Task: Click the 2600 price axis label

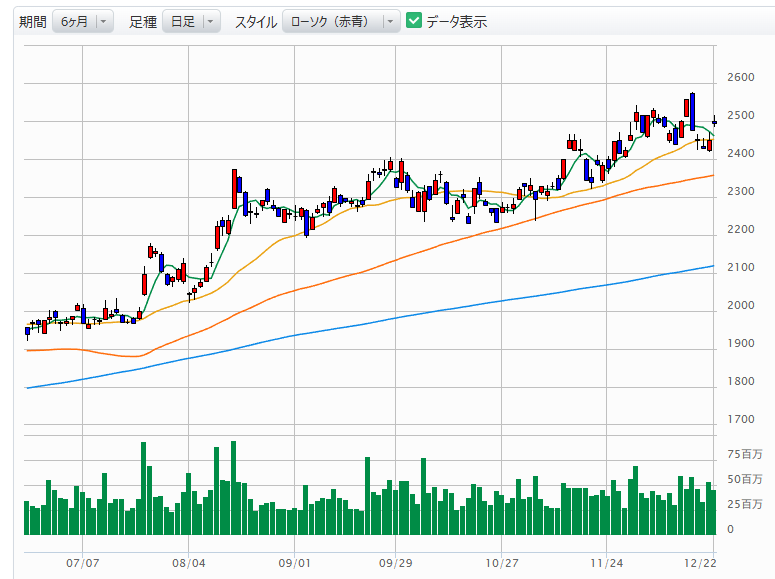Action: click(x=741, y=78)
